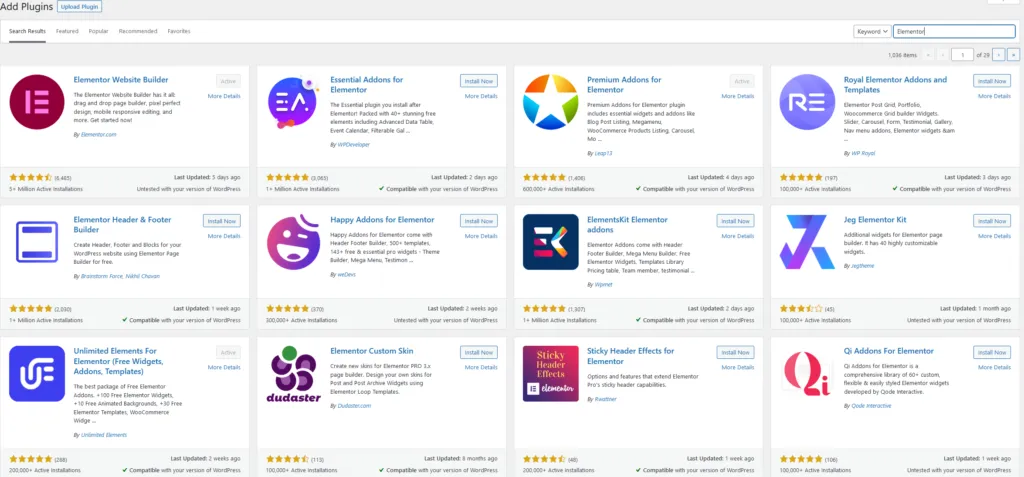Open the Brainstorm Force author link
The height and width of the screenshot is (477, 1024).
tap(101, 276)
